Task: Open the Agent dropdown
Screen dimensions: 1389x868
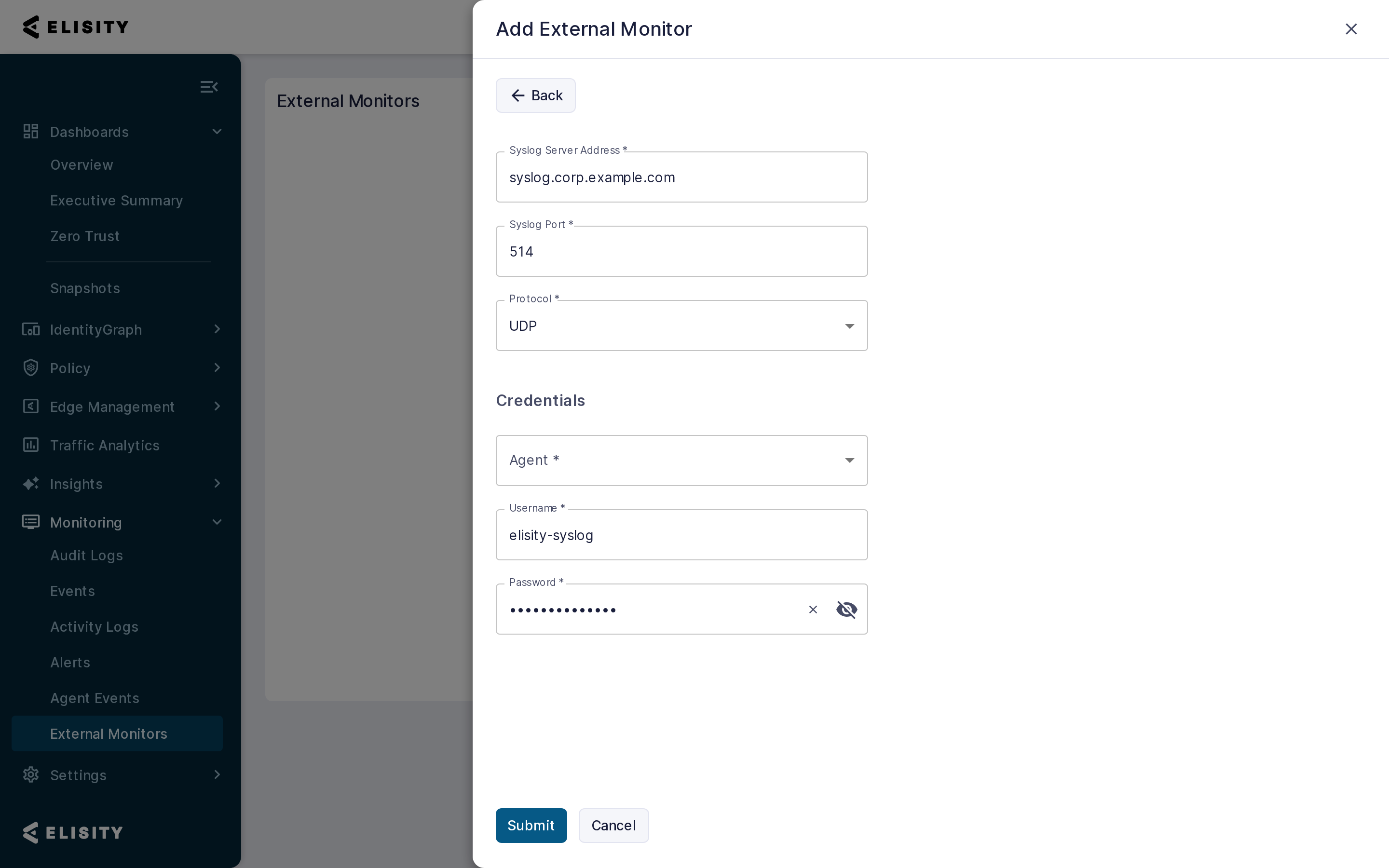Action: point(681,461)
